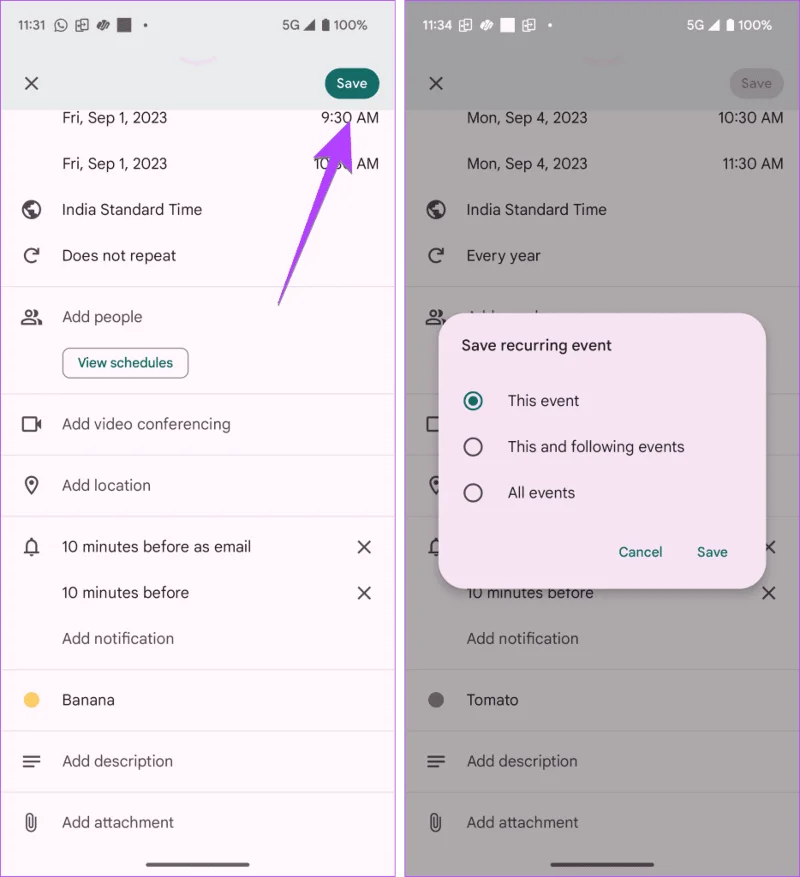Click location pin icon on left screen
The image size is (800, 877).
[x=31, y=485]
